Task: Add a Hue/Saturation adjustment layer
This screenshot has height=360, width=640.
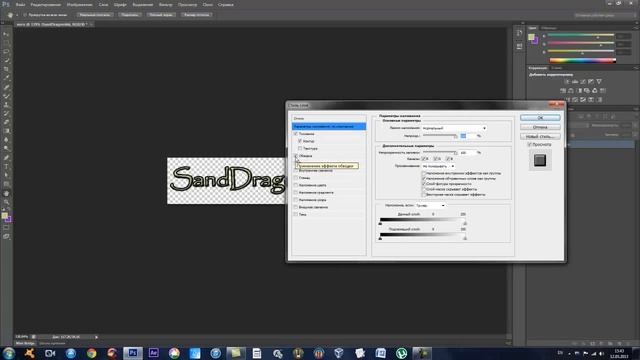Action: [563, 91]
